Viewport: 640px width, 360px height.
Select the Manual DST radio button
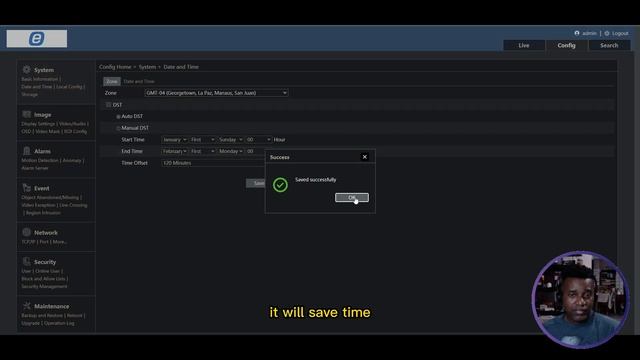(x=118, y=128)
